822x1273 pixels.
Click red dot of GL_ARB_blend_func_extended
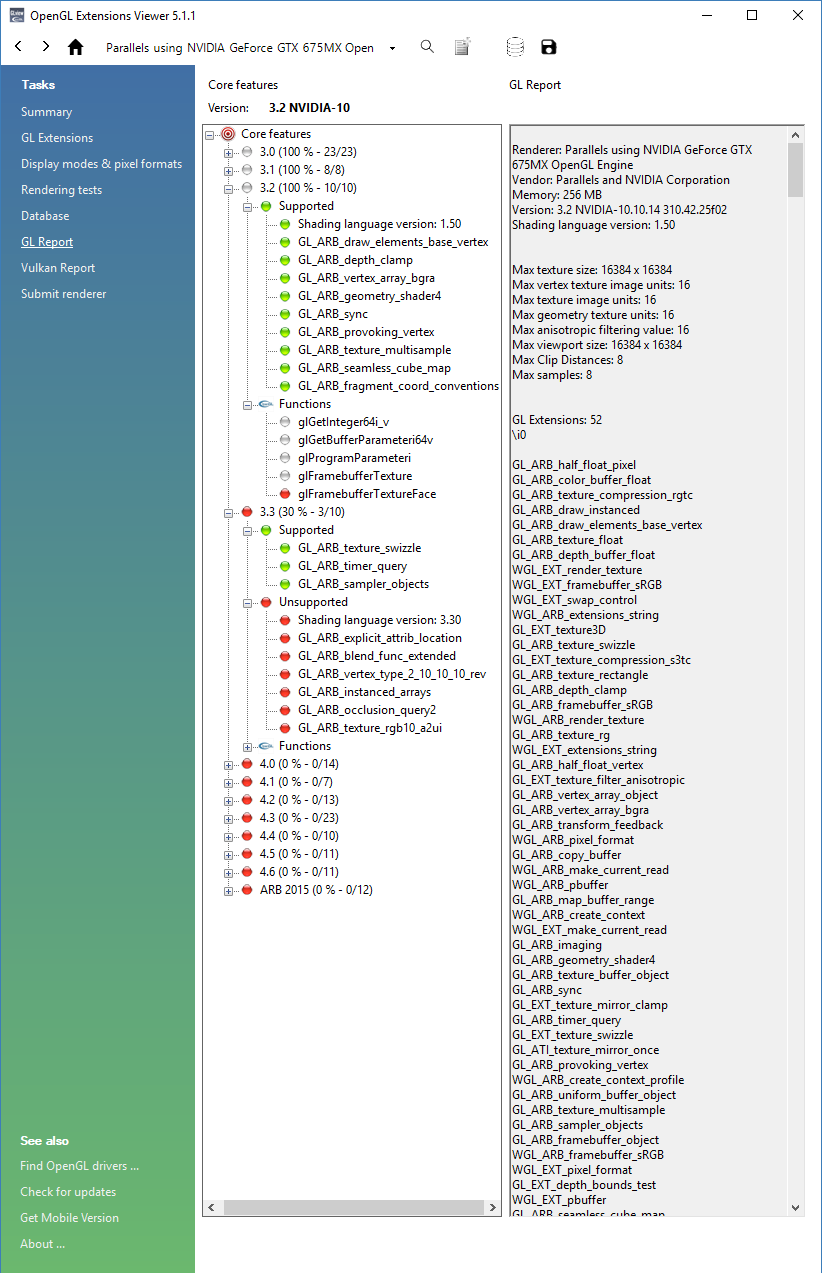285,656
